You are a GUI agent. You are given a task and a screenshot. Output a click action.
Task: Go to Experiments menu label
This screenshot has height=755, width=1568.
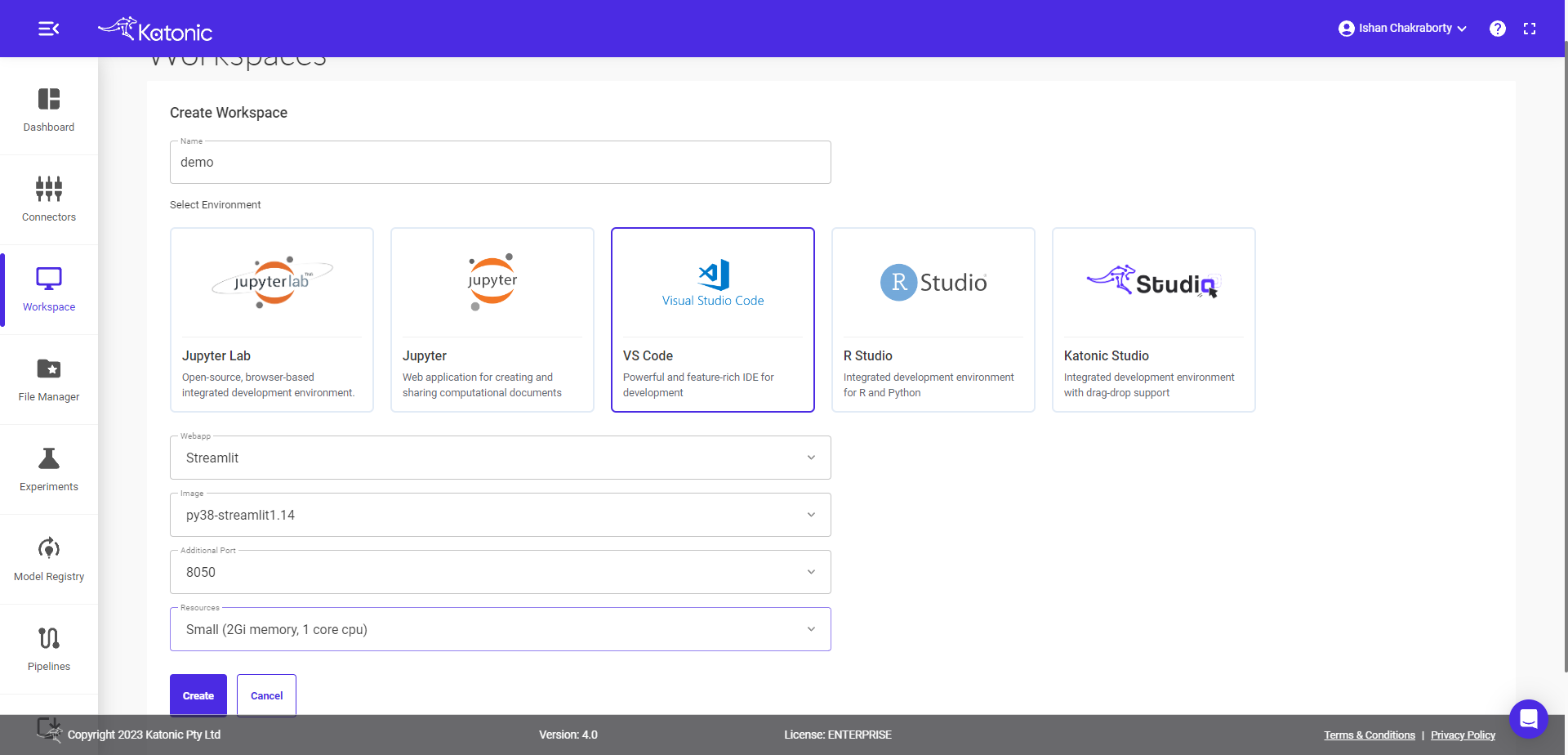[49, 487]
